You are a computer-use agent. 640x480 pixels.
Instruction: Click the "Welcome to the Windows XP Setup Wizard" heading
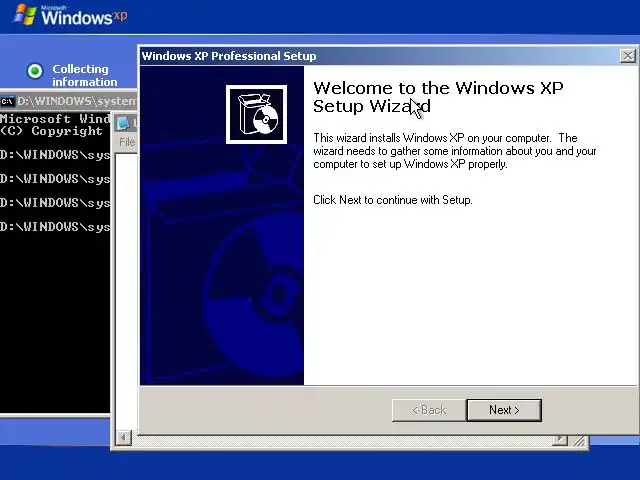[x=438, y=97]
